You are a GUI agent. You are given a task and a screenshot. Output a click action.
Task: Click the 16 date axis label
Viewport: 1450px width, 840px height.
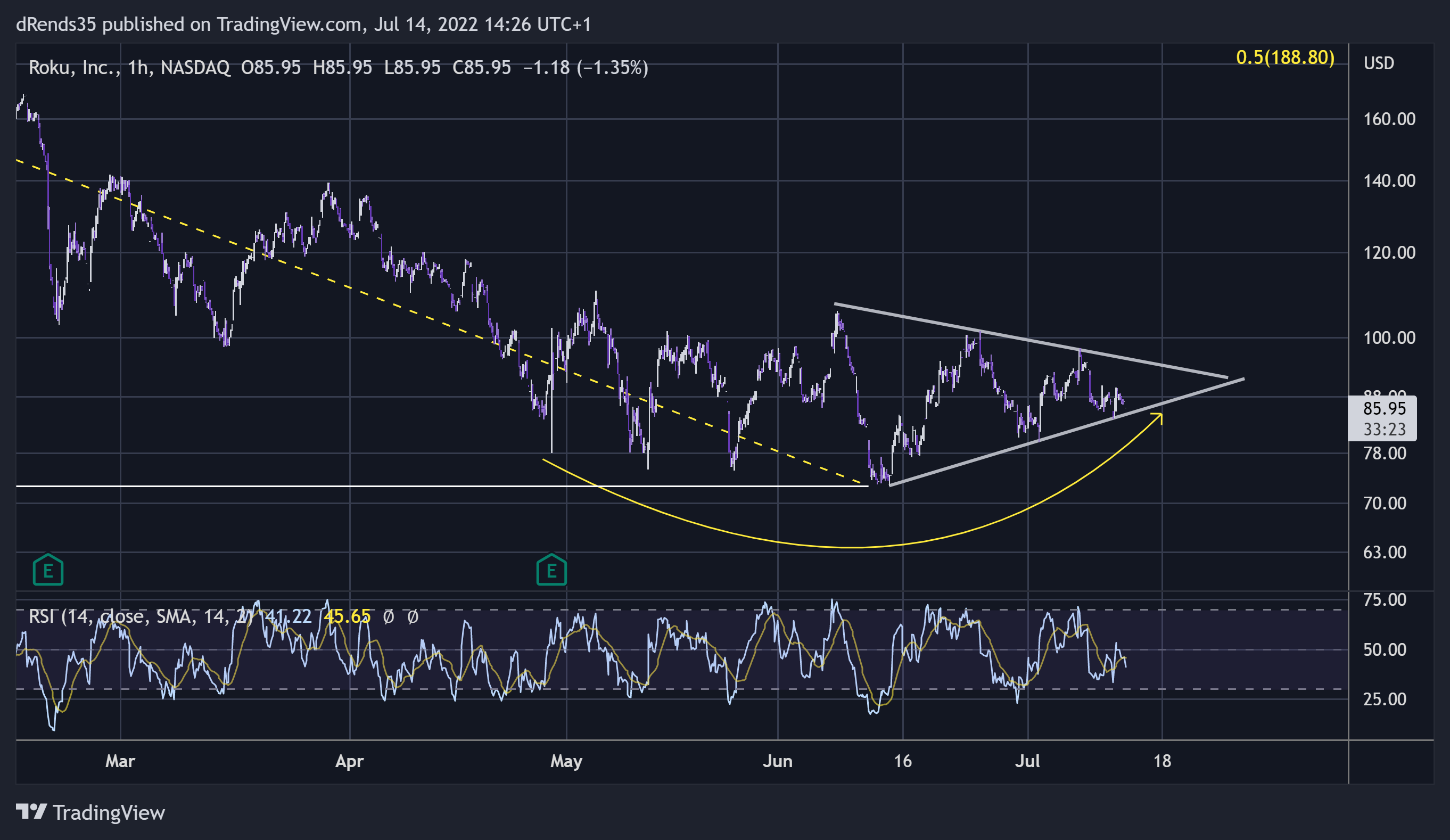[x=902, y=761]
